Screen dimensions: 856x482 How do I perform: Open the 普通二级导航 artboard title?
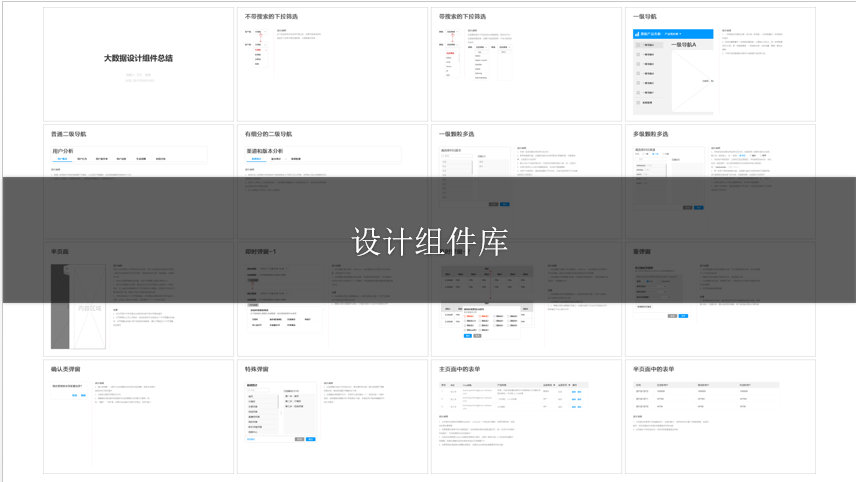click(x=69, y=133)
